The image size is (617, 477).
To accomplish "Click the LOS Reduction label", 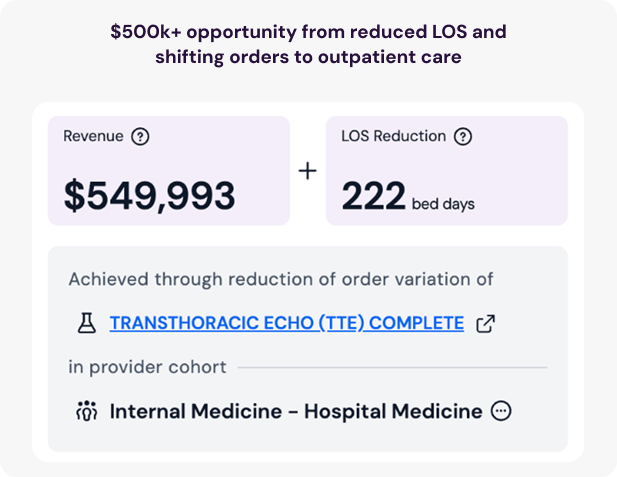I will click(x=393, y=136).
